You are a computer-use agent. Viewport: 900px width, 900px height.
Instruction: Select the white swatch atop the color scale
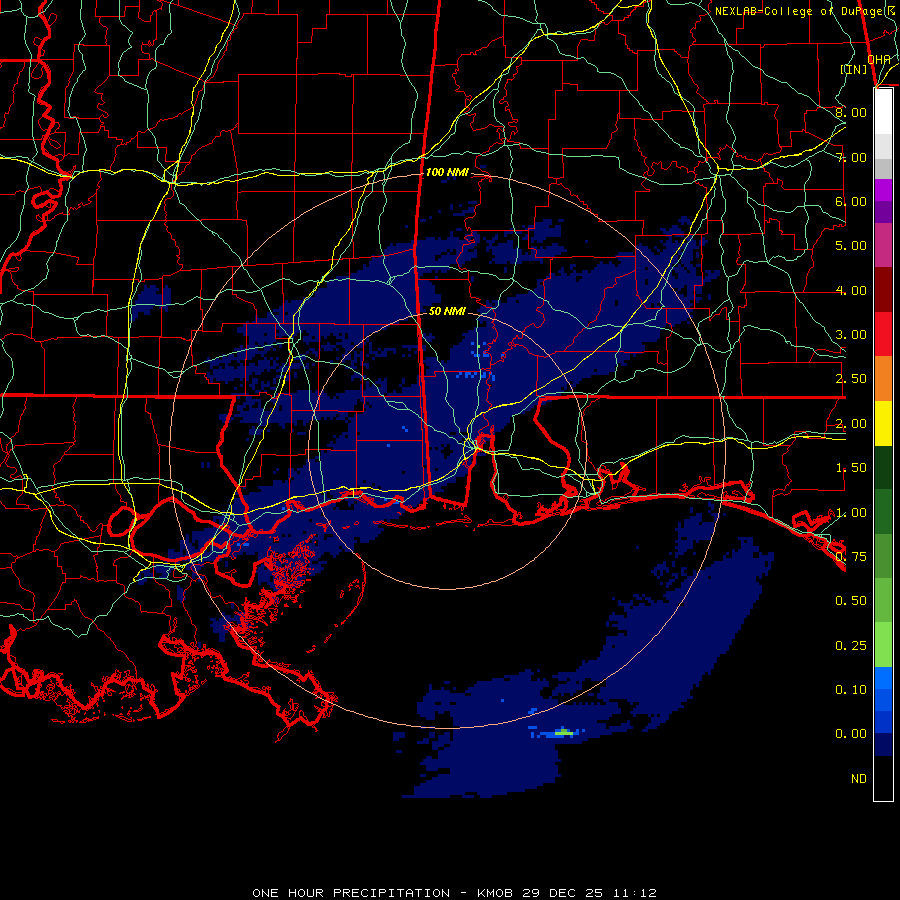point(883,112)
